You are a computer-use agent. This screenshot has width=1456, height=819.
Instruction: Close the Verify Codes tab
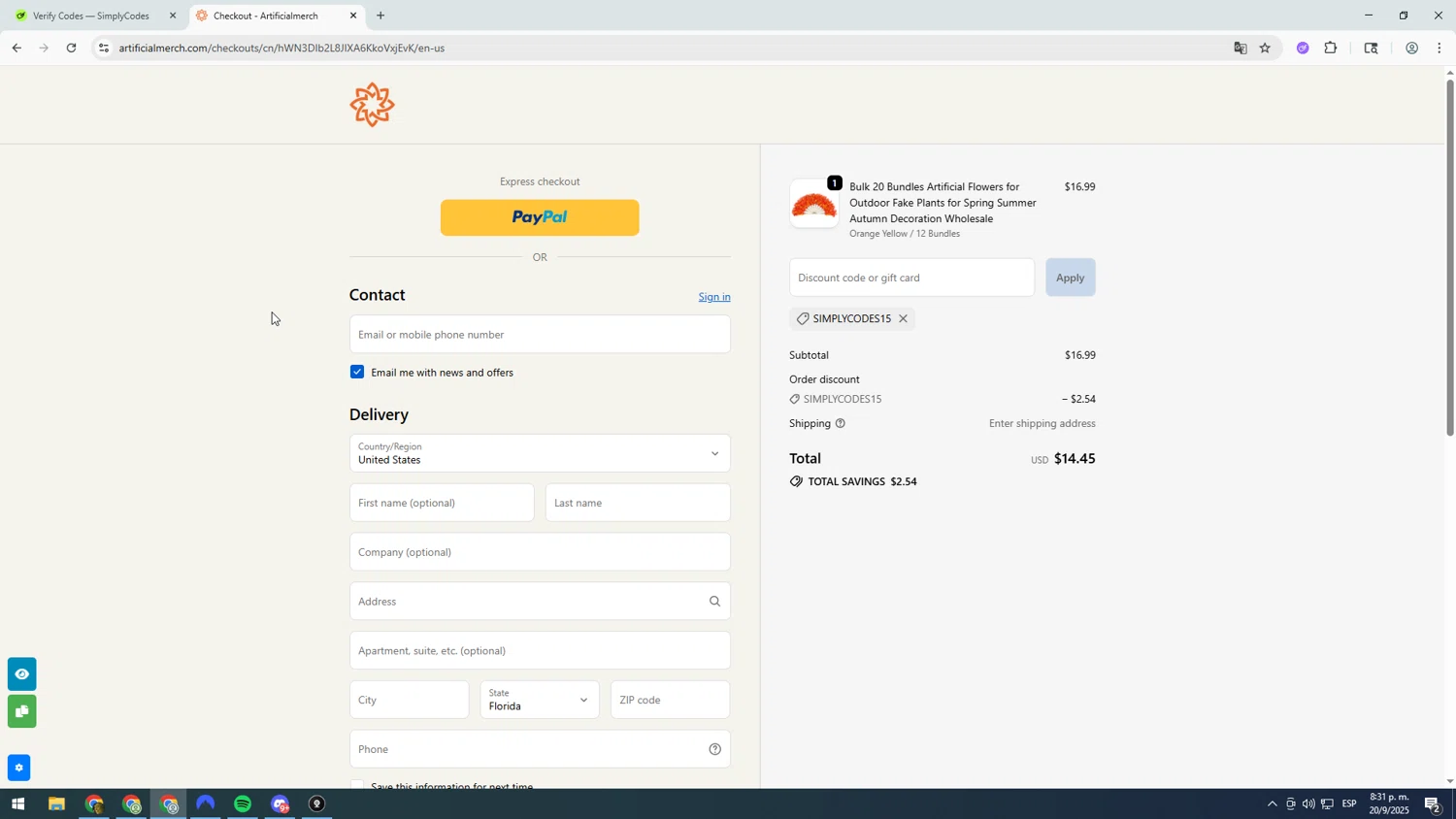pyautogui.click(x=173, y=16)
